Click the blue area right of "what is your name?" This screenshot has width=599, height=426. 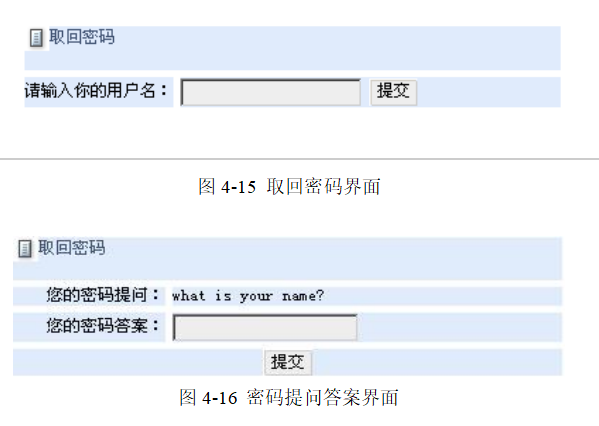tap(443, 296)
